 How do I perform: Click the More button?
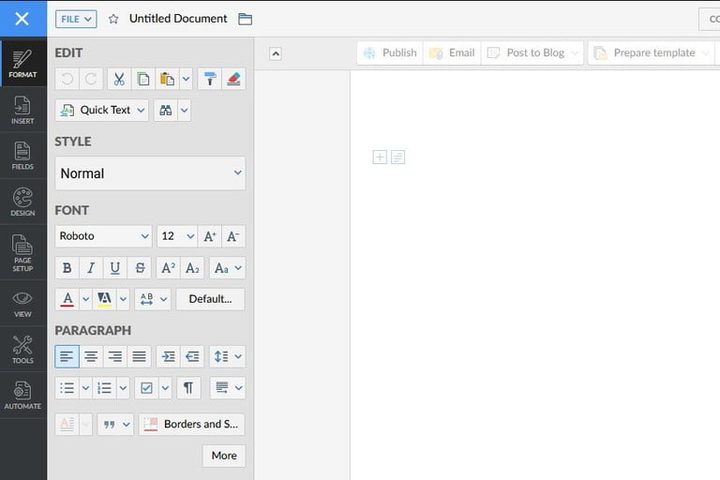(x=224, y=456)
